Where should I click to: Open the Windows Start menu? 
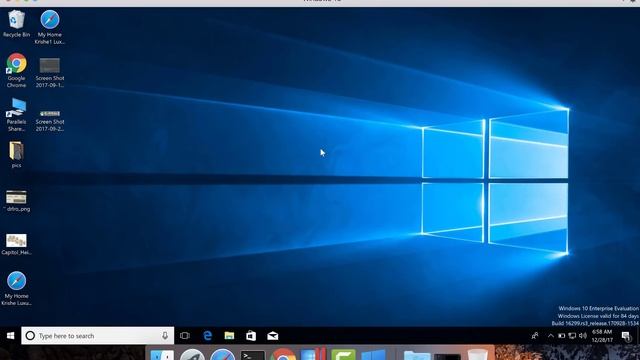[11, 336]
